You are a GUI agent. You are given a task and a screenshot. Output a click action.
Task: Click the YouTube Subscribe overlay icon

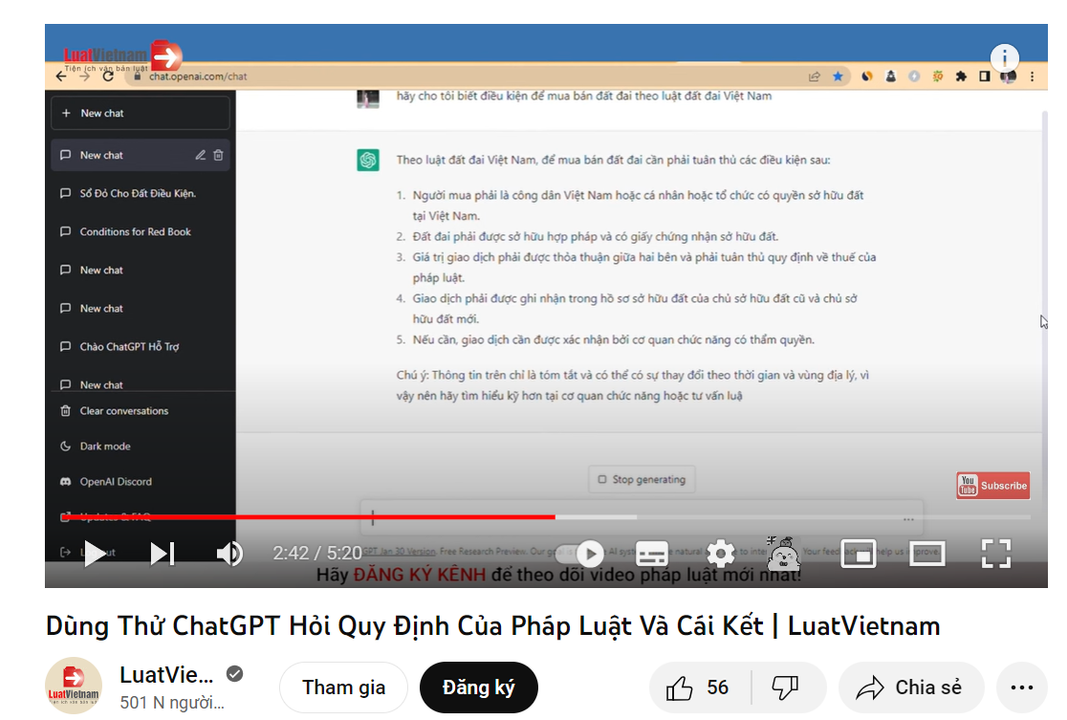coord(992,485)
